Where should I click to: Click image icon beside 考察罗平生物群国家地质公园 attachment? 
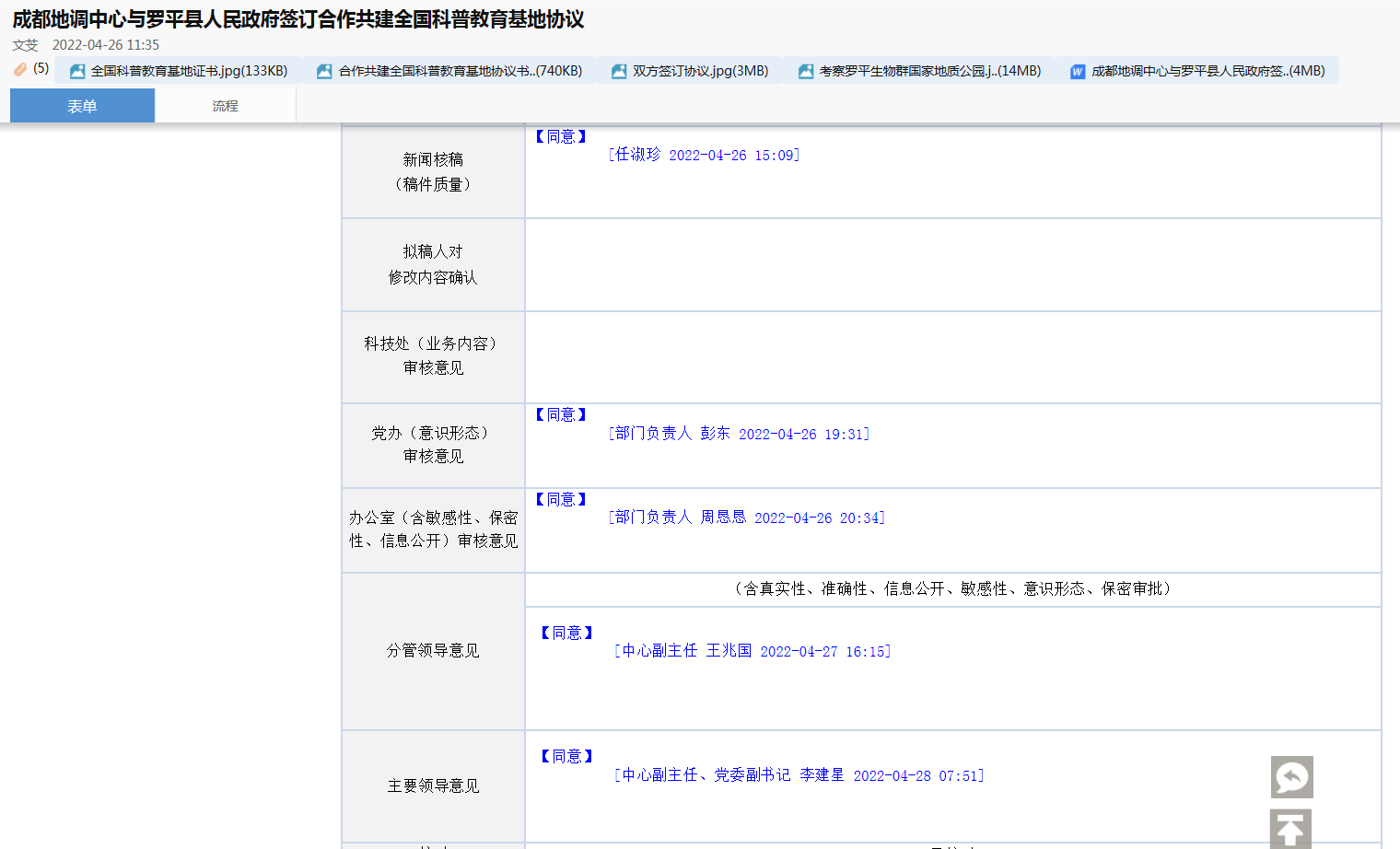(806, 72)
